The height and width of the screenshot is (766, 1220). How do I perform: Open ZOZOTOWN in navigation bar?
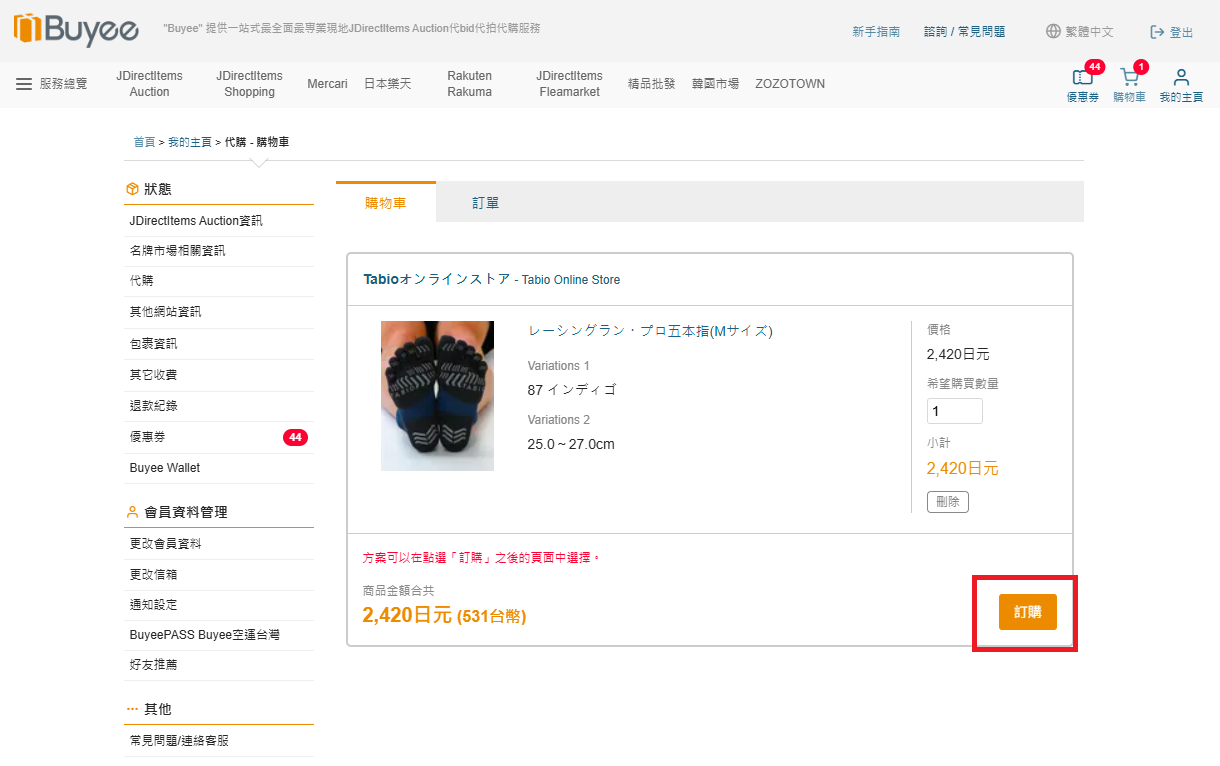pyautogui.click(x=790, y=84)
